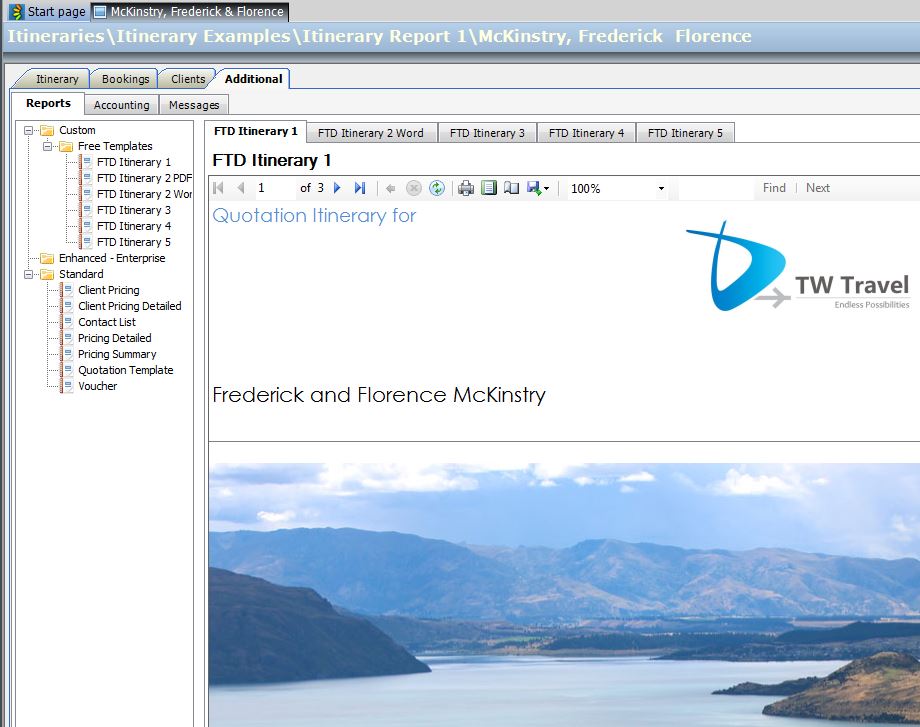Viewport: 920px width, 727px height.
Task: Select the FTD Itinerary 2 Word tab
Action: 370,133
